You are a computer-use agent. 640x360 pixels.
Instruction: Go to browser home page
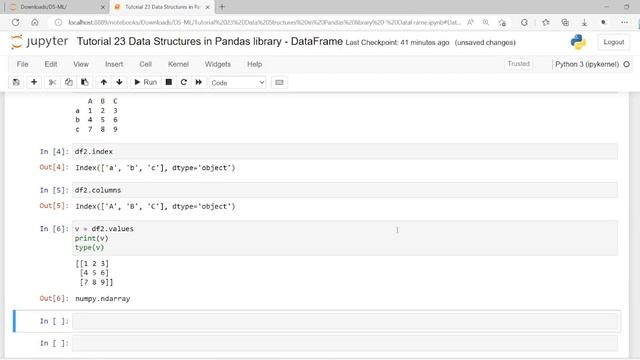point(35,22)
